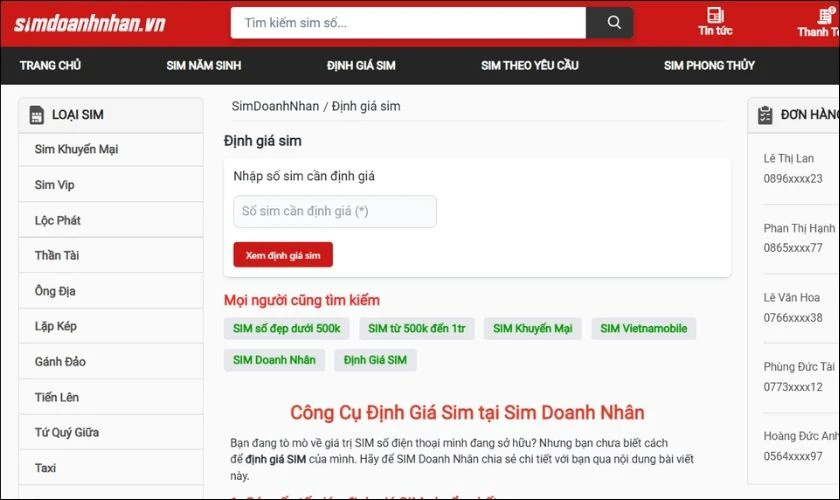Select Lặp Kép category

pyautogui.click(x=111, y=326)
